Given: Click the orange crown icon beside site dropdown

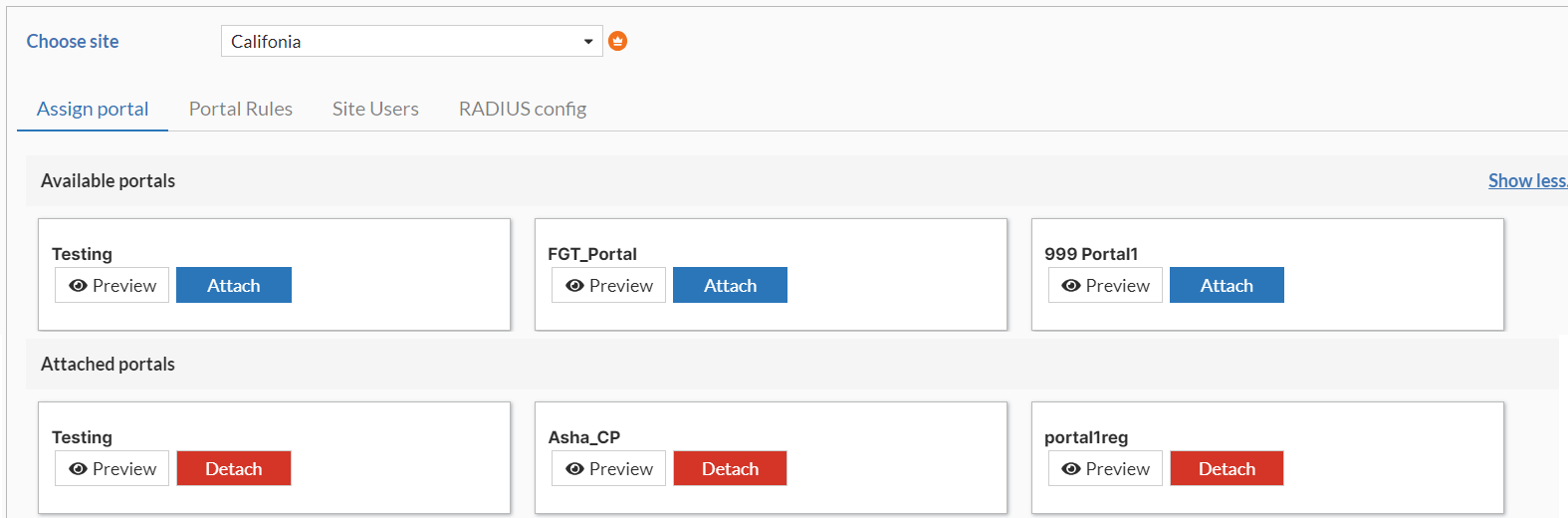Looking at the screenshot, I should [x=617, y=41].
